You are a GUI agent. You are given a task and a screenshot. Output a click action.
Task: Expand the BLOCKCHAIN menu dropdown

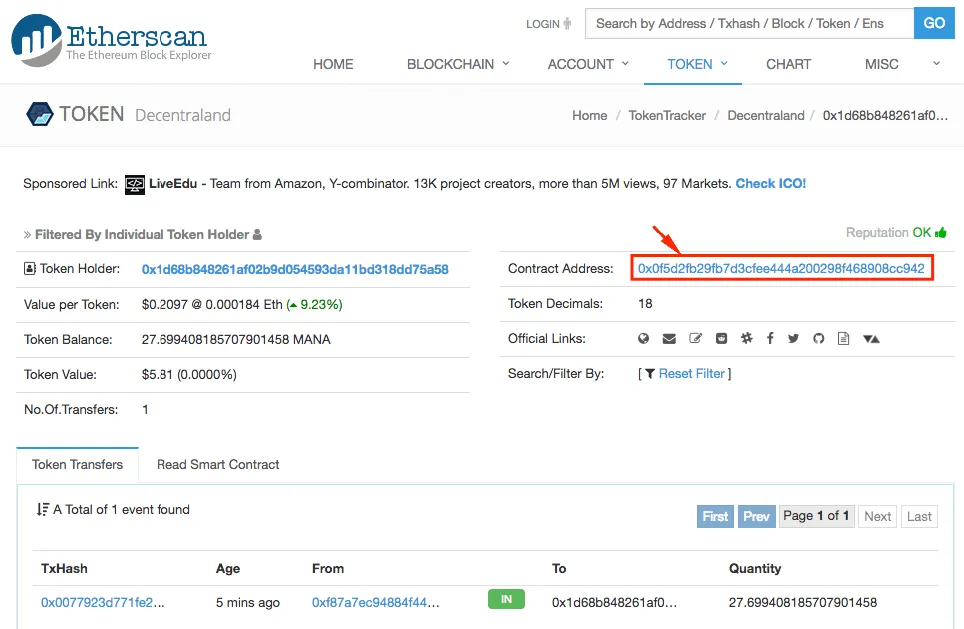[458, 64]
